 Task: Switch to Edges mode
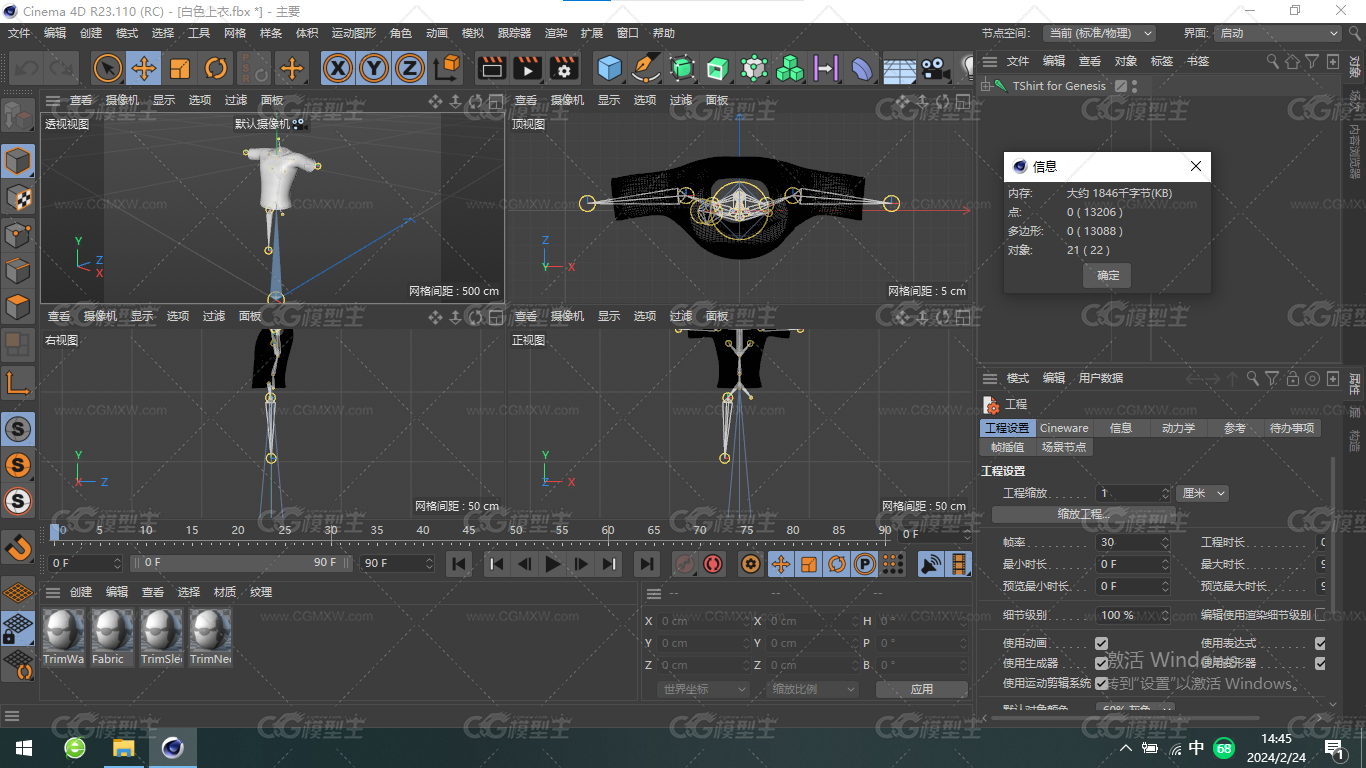click(18, 271)
